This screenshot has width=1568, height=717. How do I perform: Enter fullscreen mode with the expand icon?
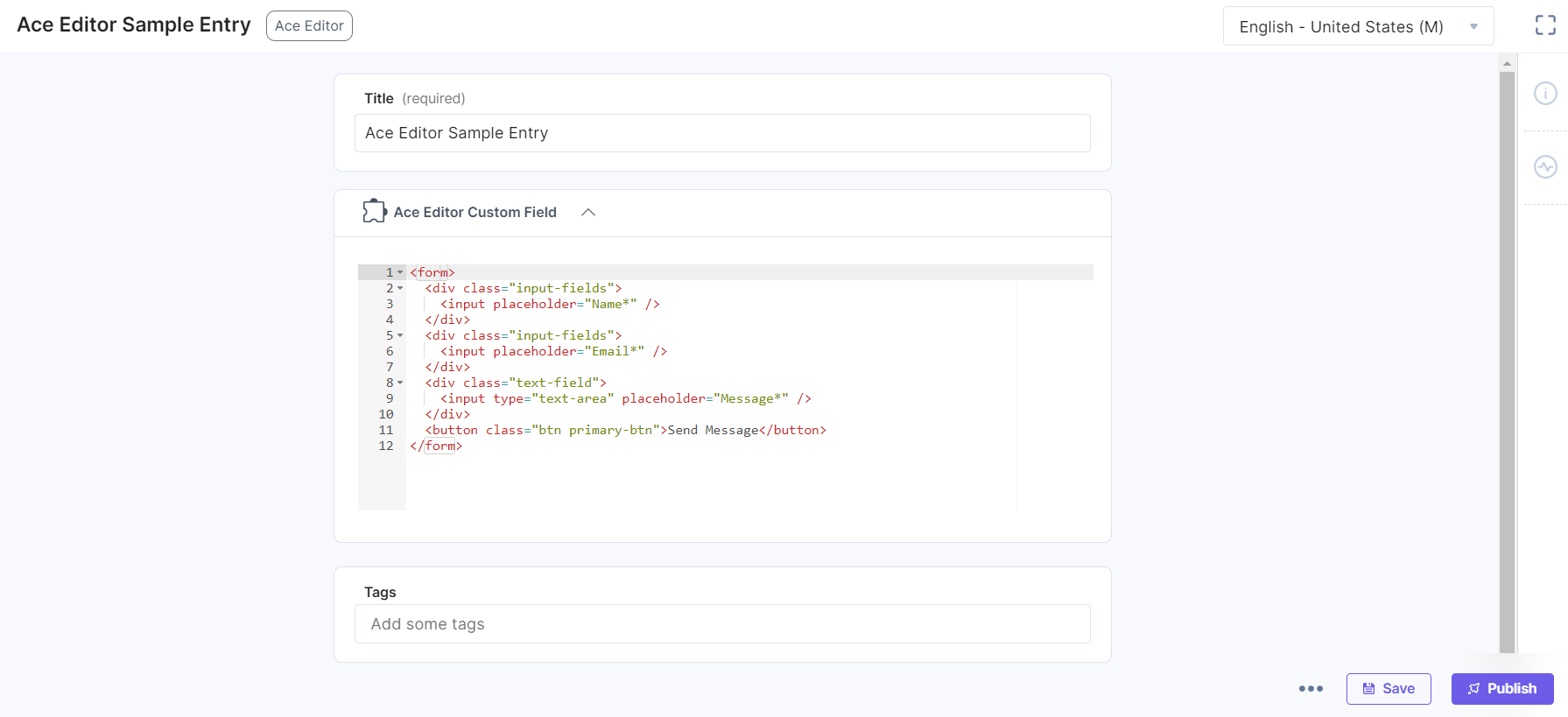pos(1545,25)
